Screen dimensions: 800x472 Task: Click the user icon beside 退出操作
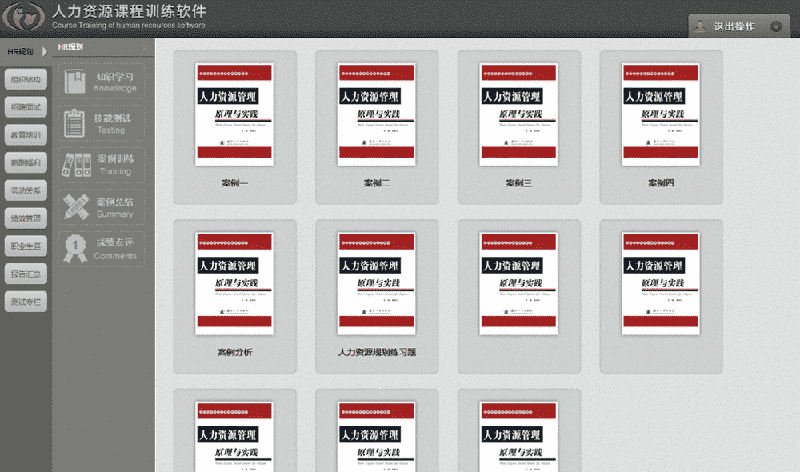pos(701,27)
